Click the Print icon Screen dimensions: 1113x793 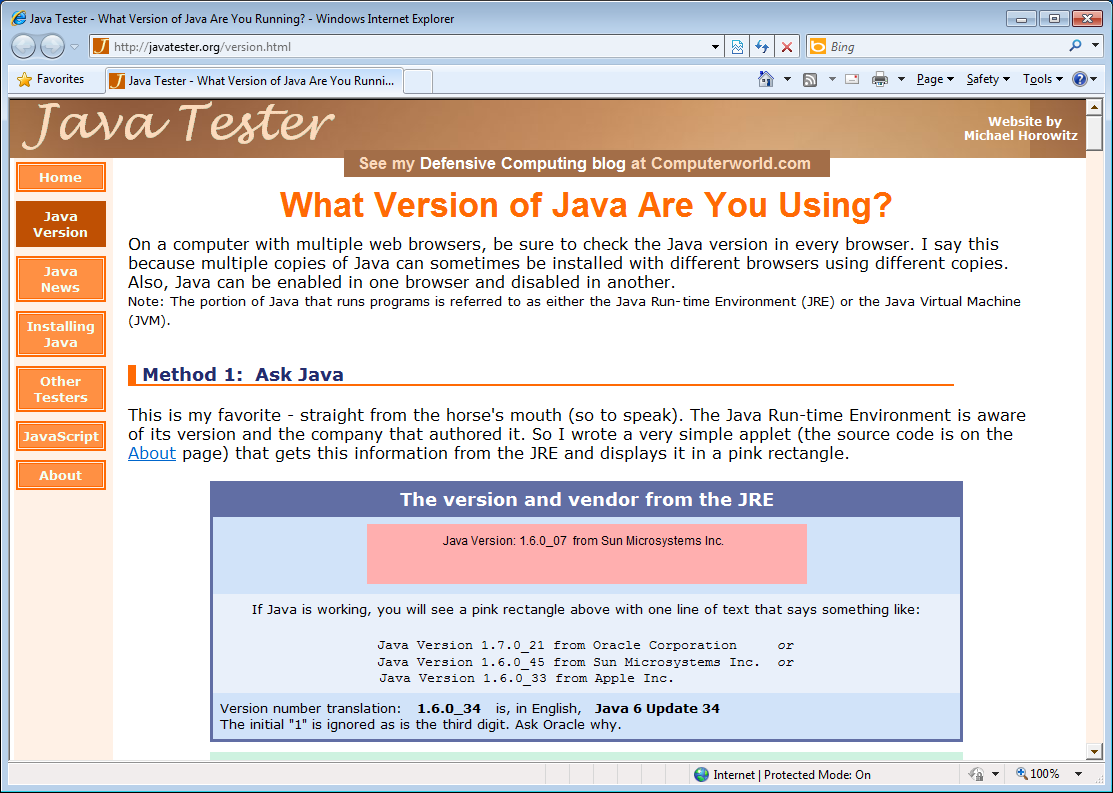879,80
